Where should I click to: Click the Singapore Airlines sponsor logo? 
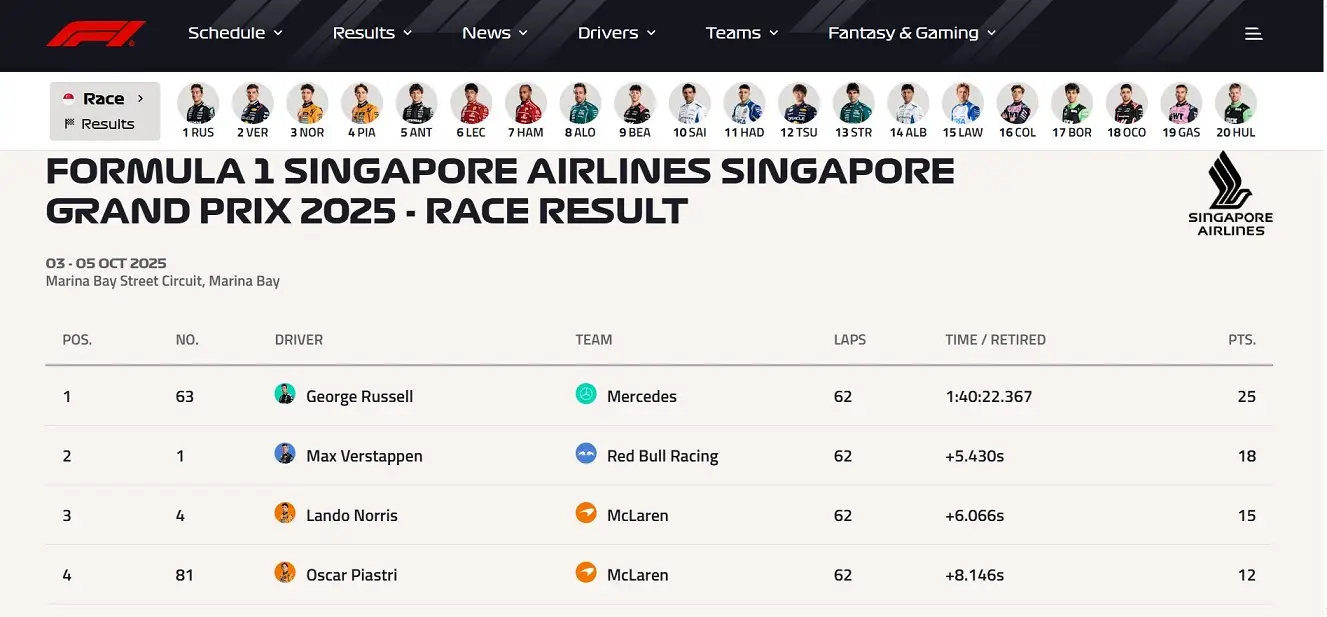(x=1230, y=194)
